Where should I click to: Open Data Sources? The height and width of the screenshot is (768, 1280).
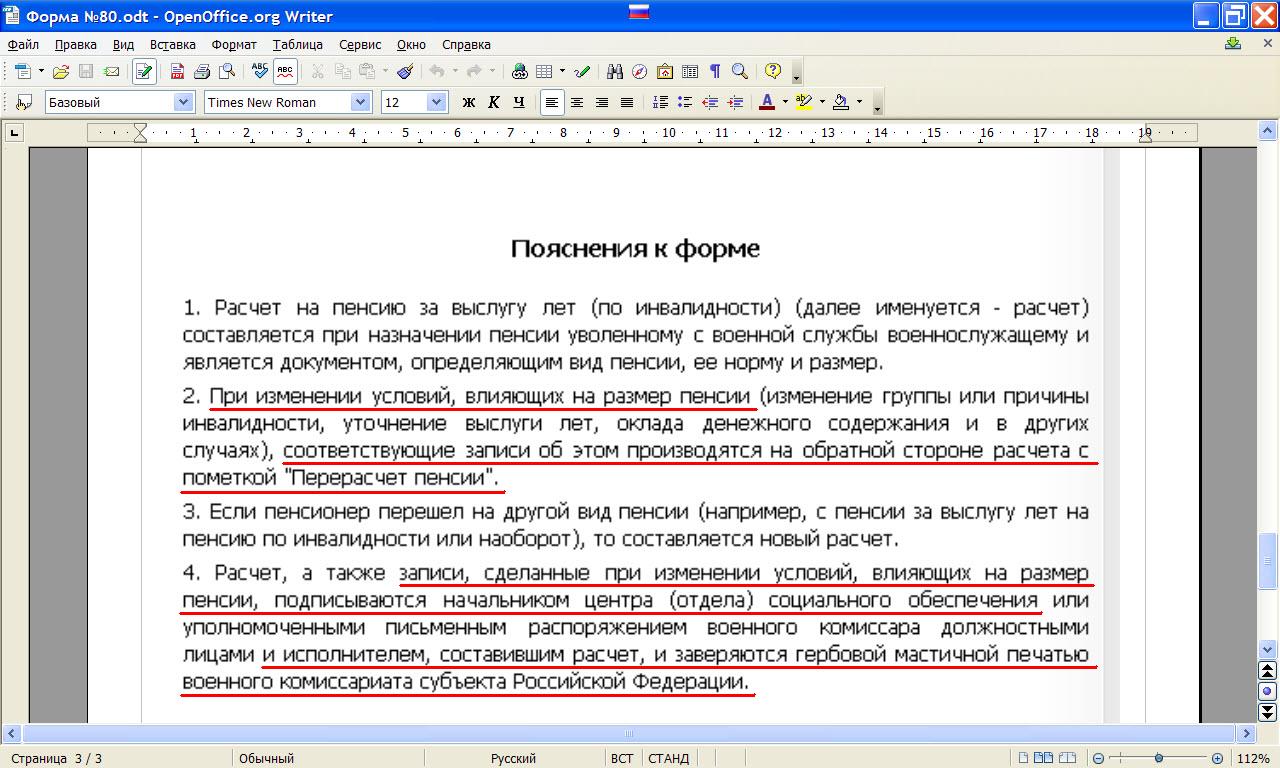point(690,71)
